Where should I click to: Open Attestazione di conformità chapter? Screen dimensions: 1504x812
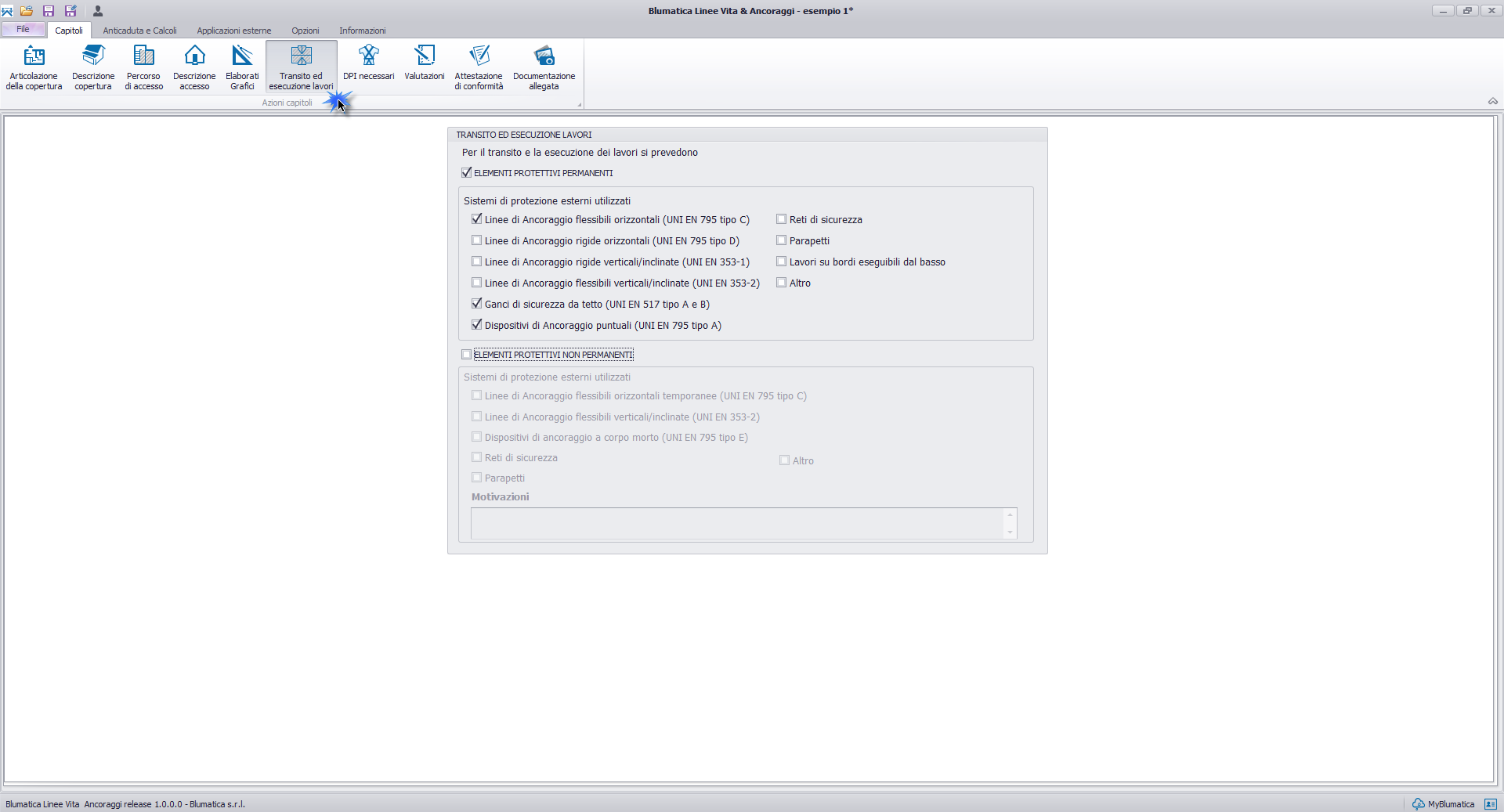[479, 67]
